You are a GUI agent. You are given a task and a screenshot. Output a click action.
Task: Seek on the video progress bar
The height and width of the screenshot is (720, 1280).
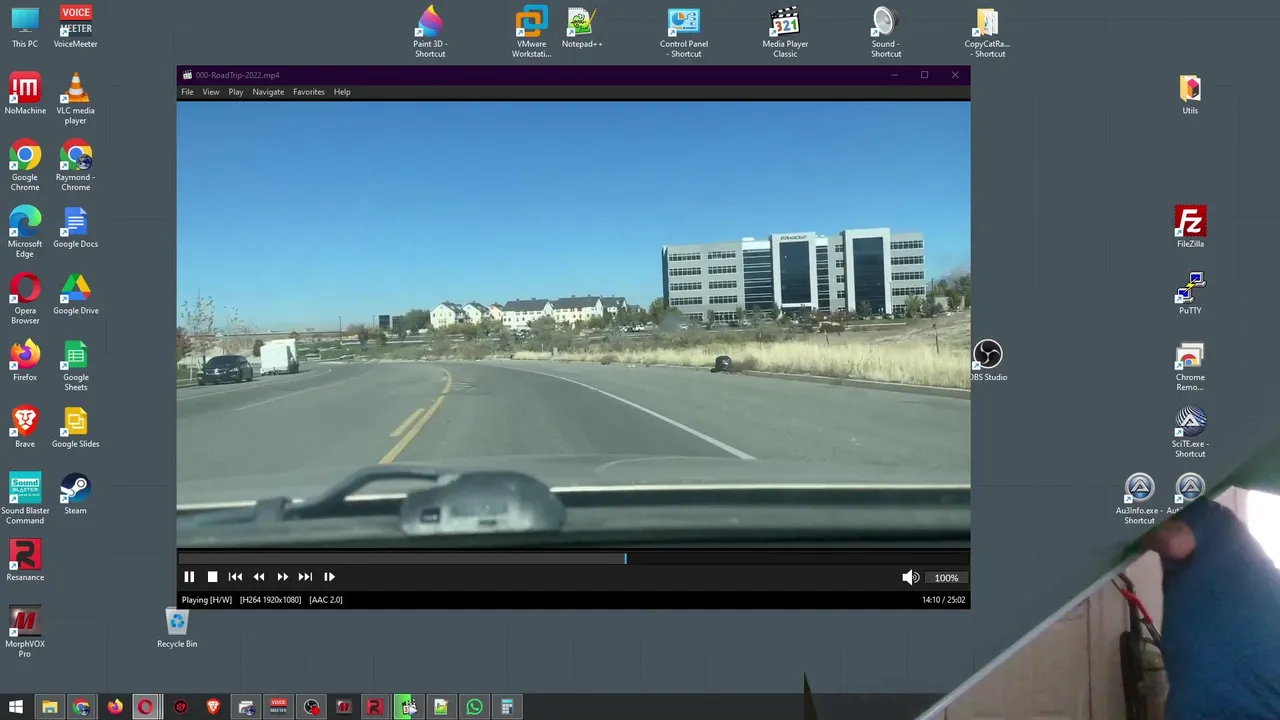pyautogui.click(x=573, y=559)
